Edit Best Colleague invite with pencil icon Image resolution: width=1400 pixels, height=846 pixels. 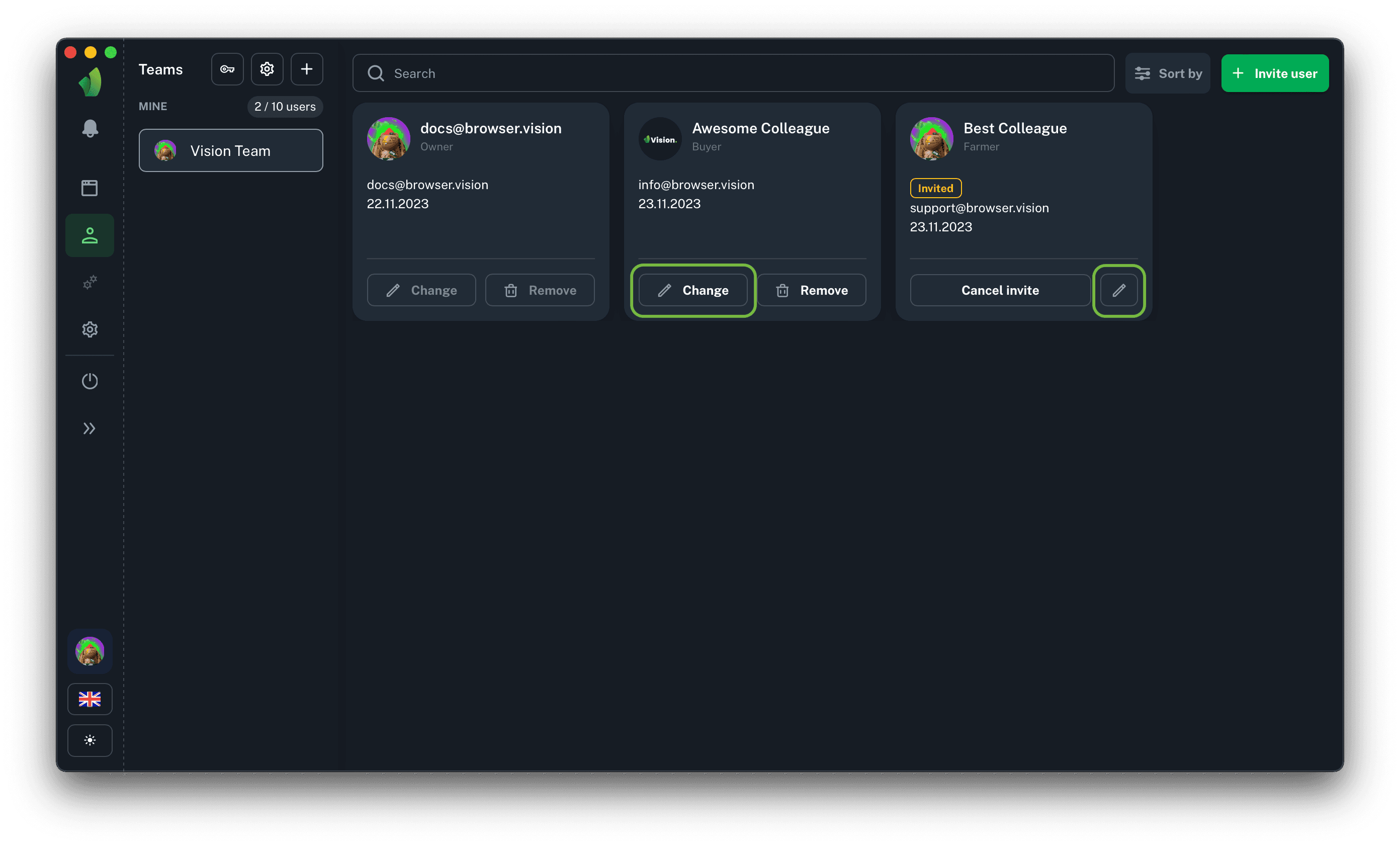tap(1118, 290)
